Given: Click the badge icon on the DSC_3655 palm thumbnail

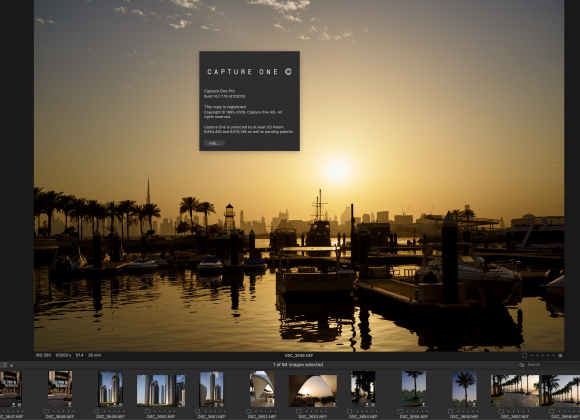Looking at the screenshot, I should click(x=423, y=404).
